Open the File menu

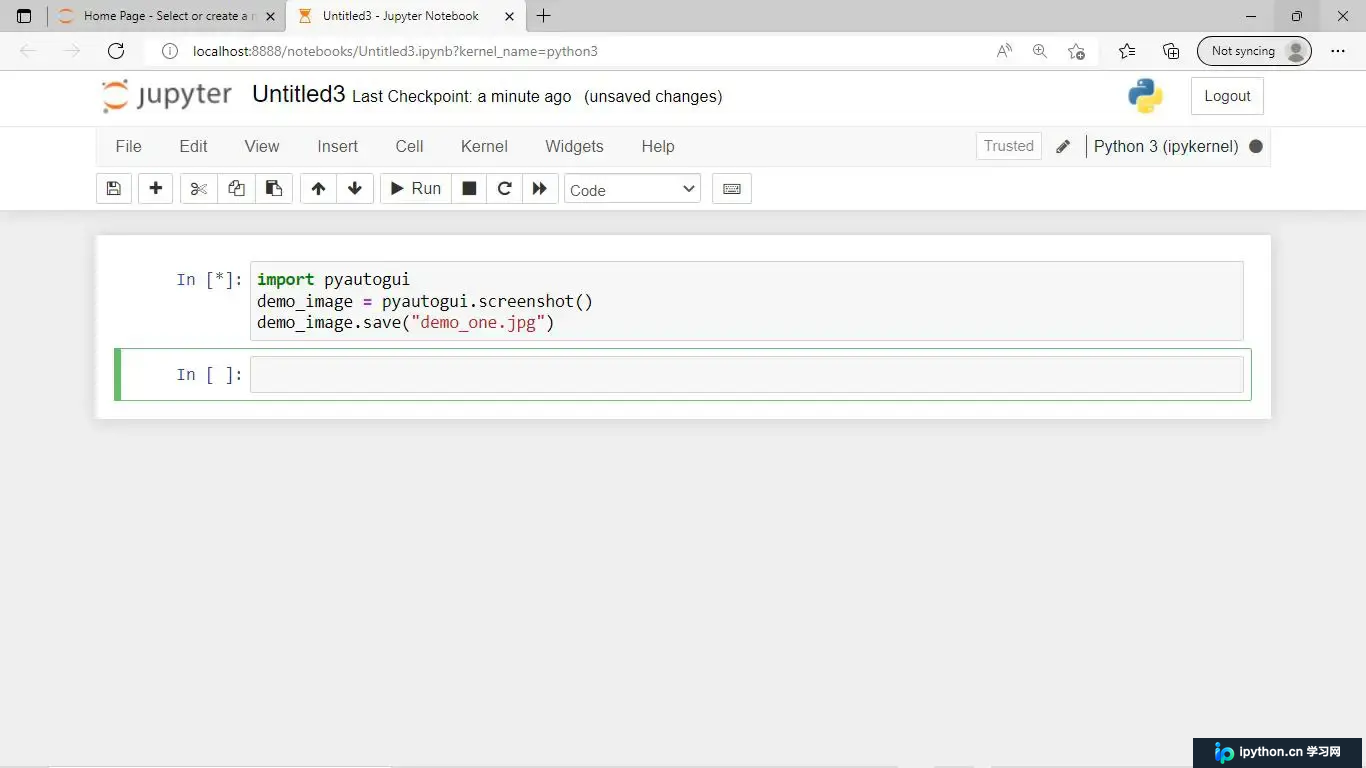tap(129, 146)
